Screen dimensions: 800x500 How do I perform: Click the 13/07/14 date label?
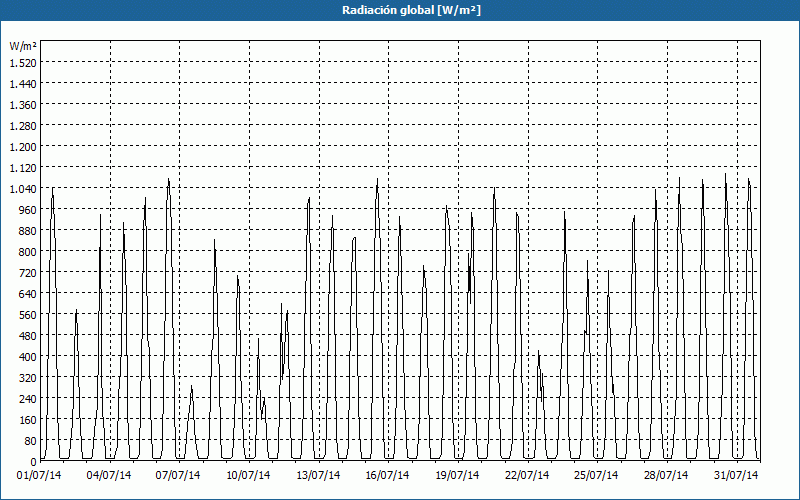coord(318,475)
